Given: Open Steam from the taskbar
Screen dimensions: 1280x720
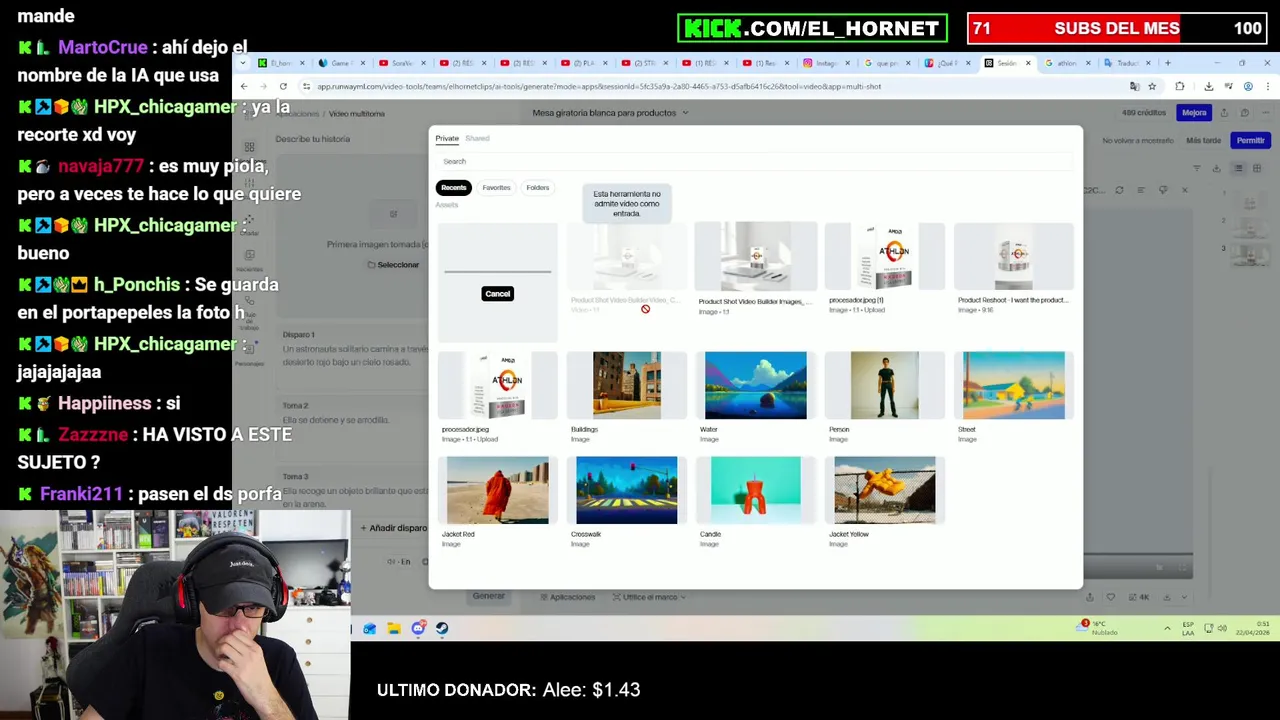Looking at the screenshot, I should coord(442,628).
